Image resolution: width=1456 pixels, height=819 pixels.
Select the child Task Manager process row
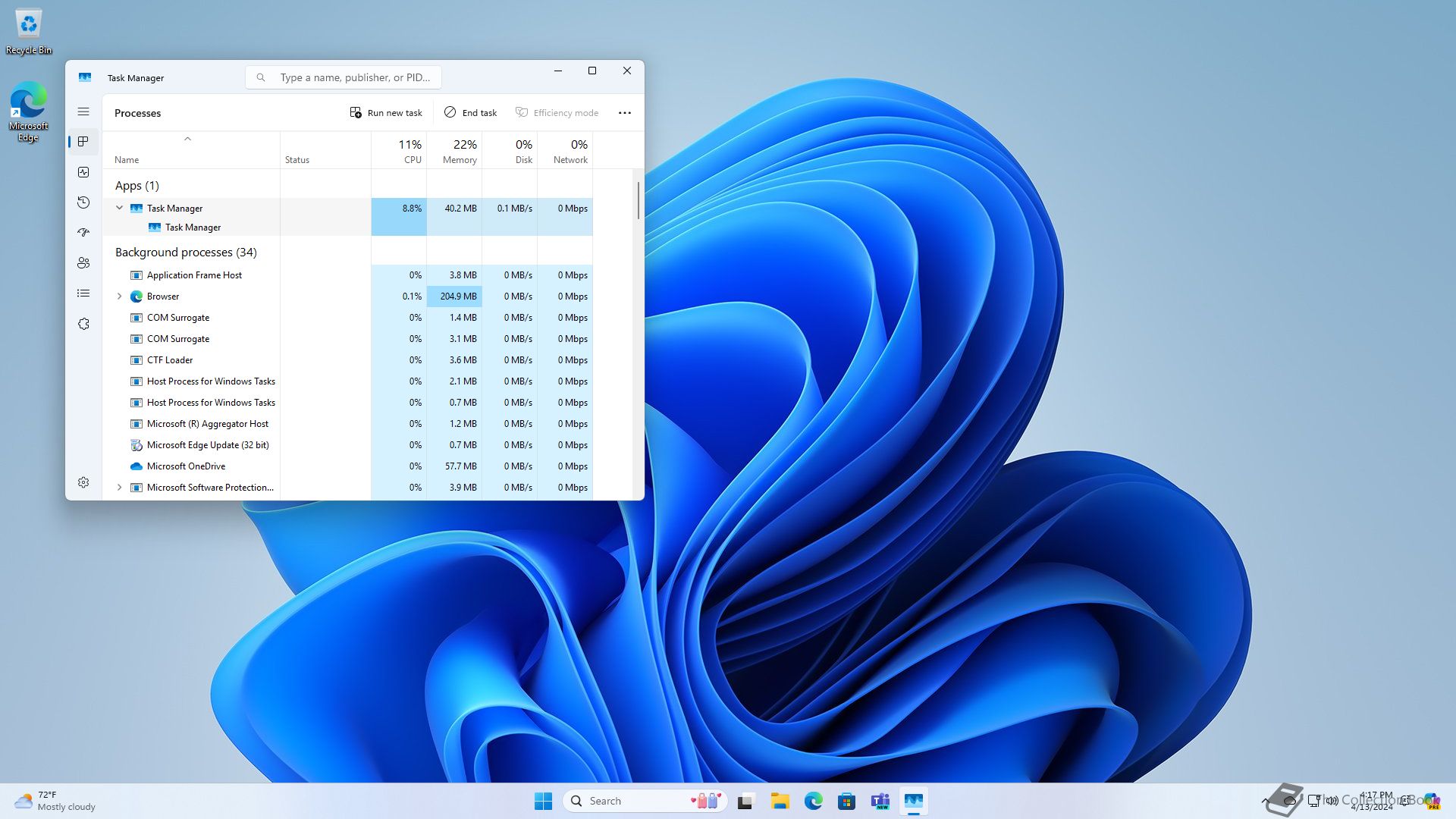(347, 227)
